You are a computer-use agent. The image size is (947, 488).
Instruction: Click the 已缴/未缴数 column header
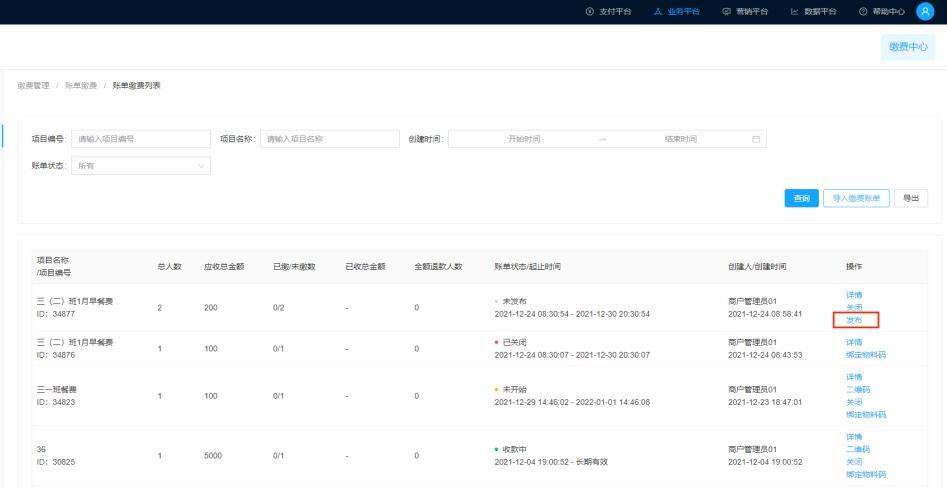pos(294,266)
